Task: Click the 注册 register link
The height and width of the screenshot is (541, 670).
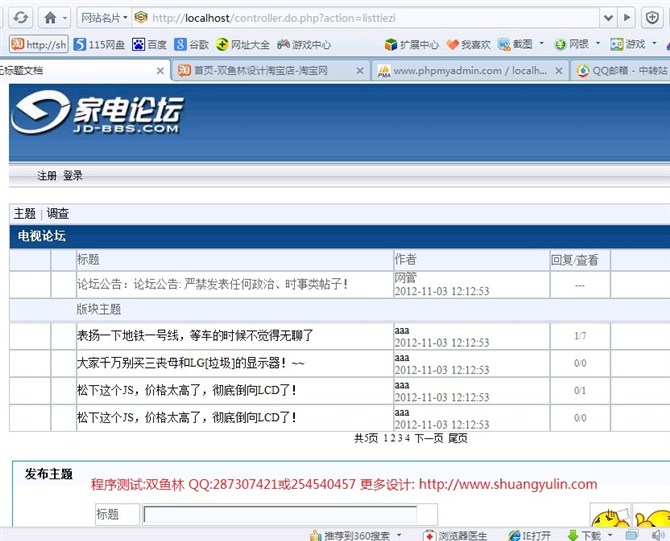Action: pos(47,175)
